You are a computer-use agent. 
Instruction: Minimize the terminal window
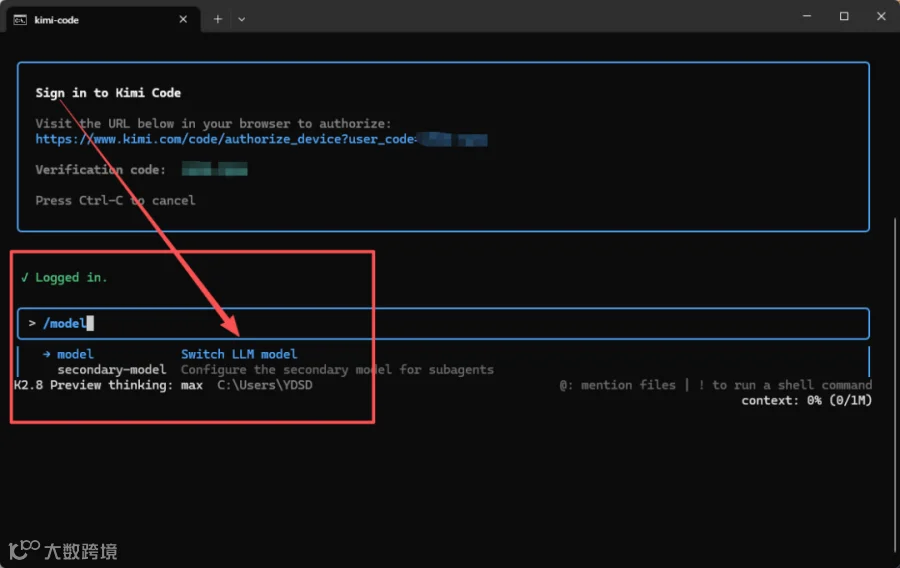tap(806, 16)
